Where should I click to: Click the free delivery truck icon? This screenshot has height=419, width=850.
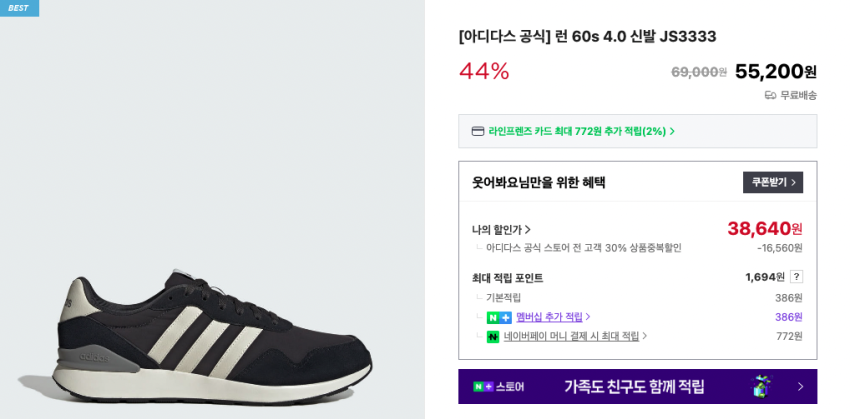tap(770, 95)
